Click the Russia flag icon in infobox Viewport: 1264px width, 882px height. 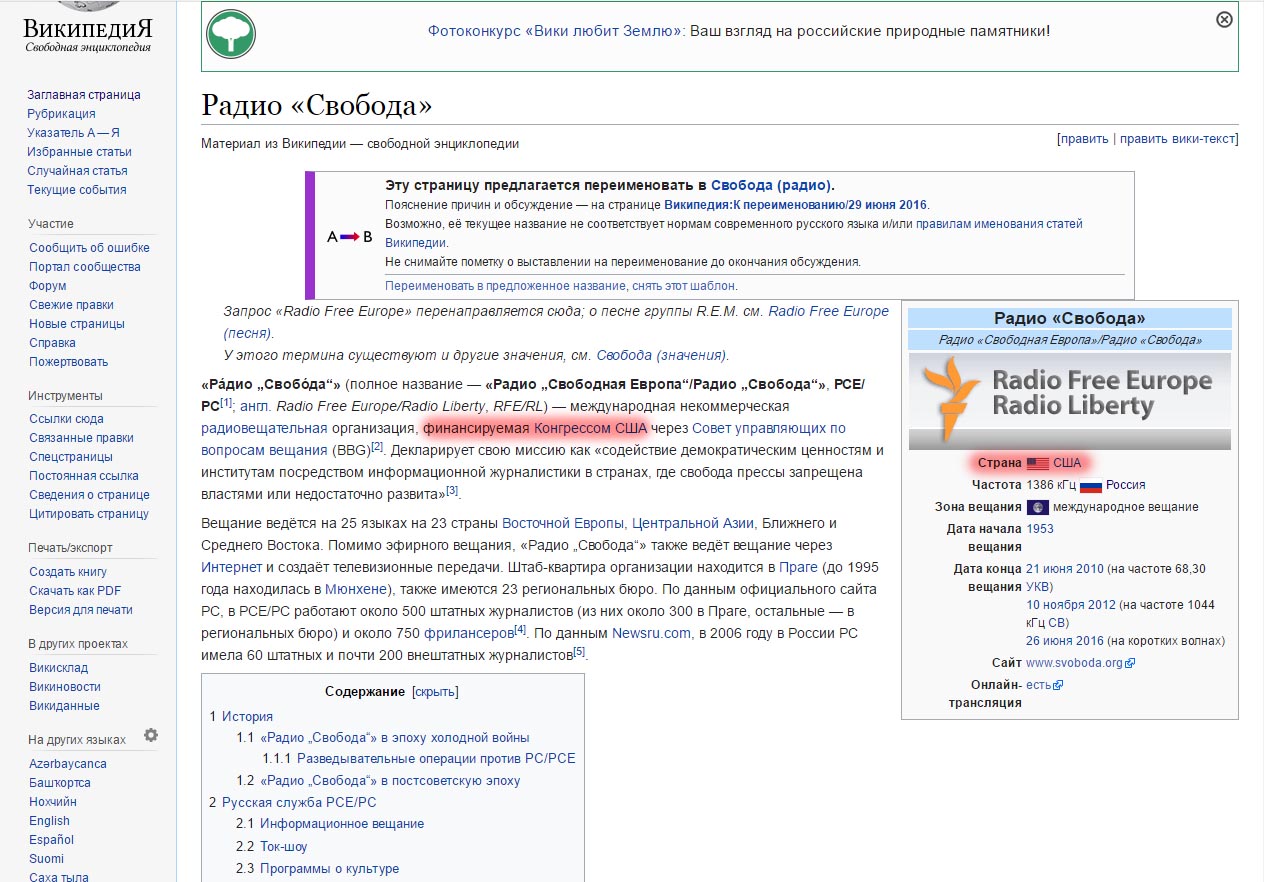(x=1090, y=485)
